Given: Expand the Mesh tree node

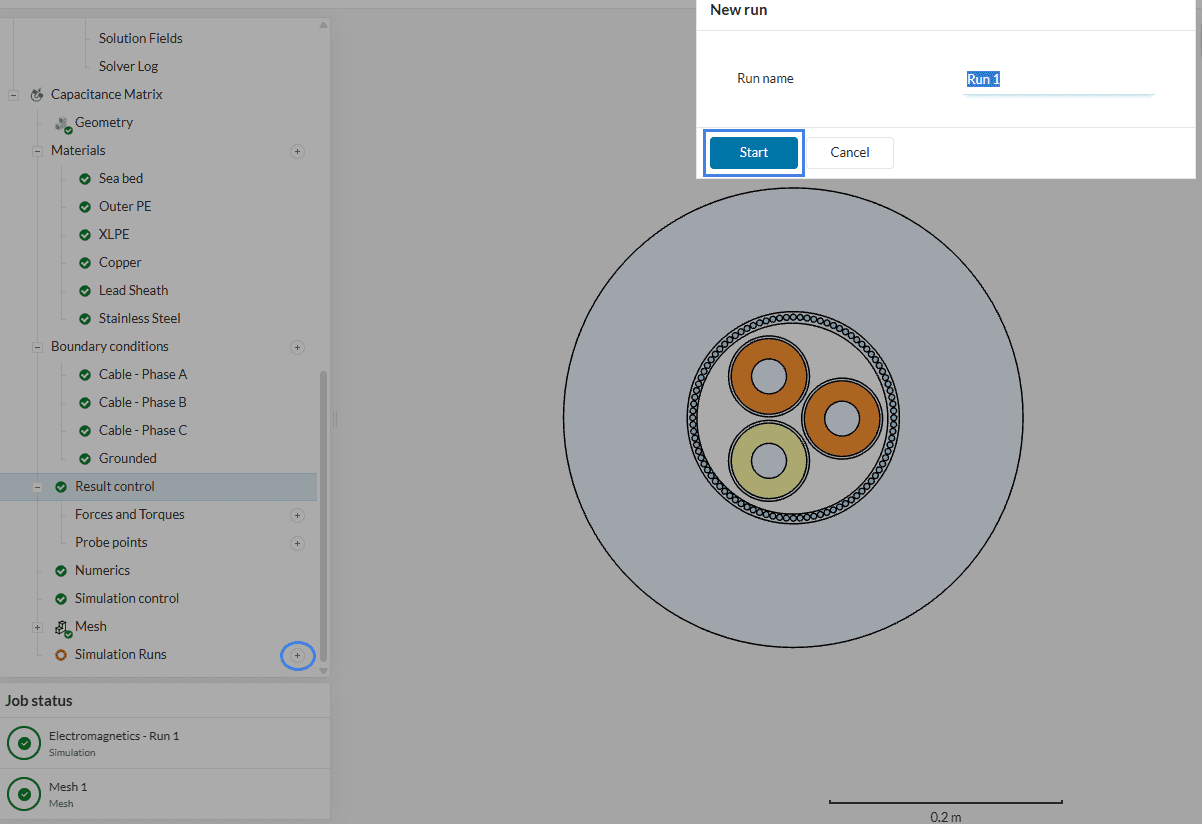Looking at the screenshot, I should point(38,627).
